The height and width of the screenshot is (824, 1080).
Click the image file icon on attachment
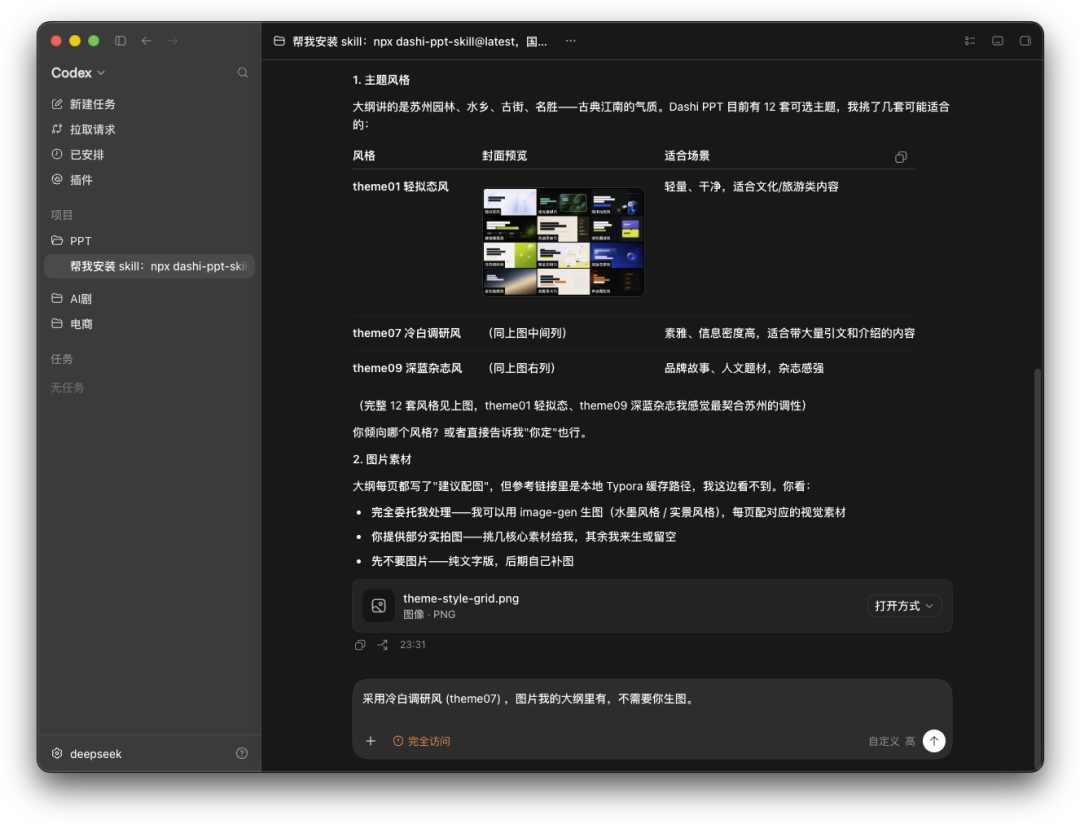pos(379,606)
